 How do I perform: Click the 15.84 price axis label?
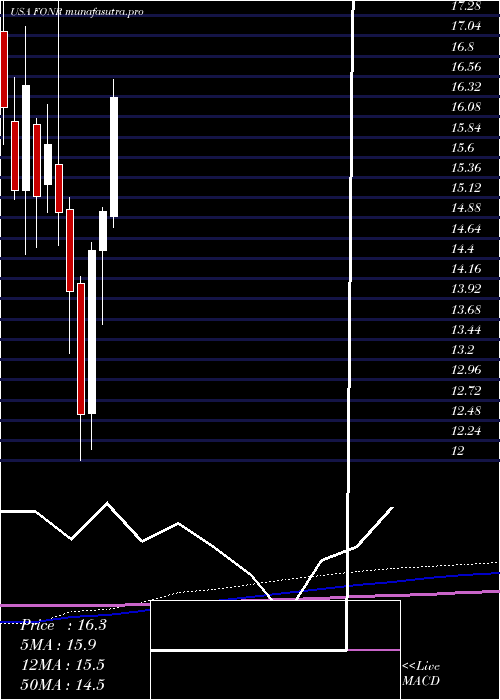[466, 128]
